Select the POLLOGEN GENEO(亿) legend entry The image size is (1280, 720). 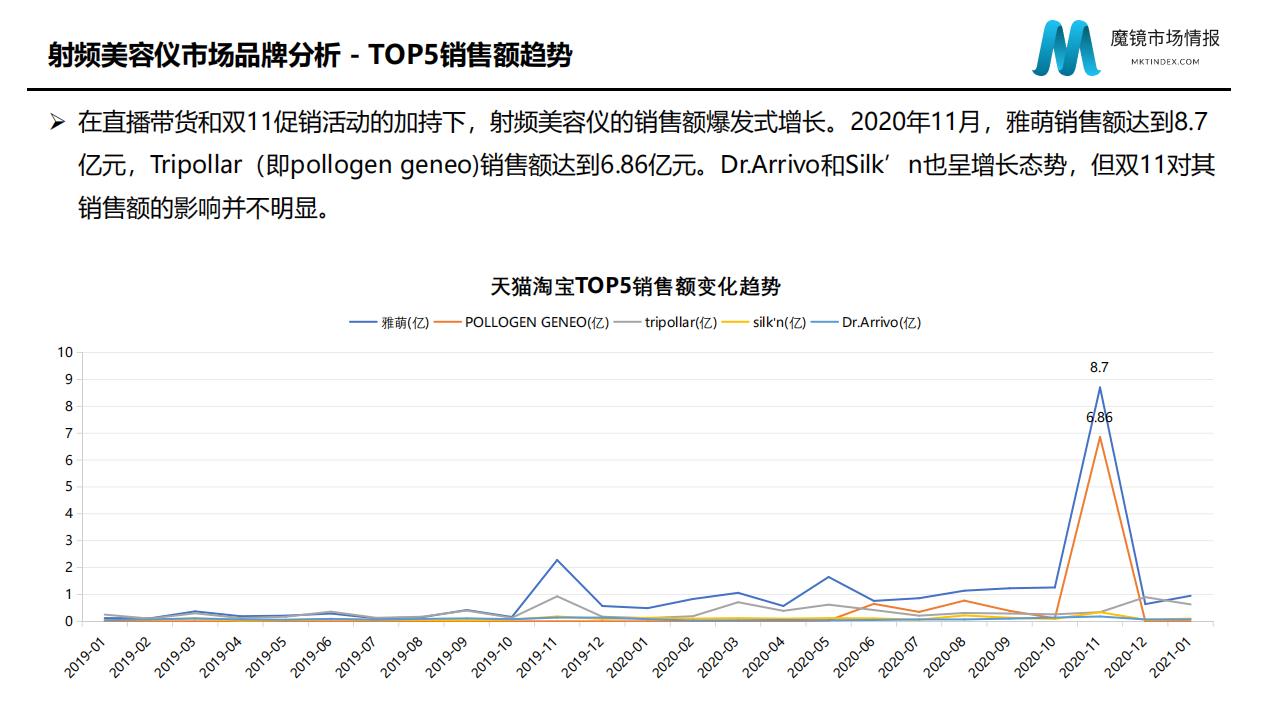[x=523, y=322]
